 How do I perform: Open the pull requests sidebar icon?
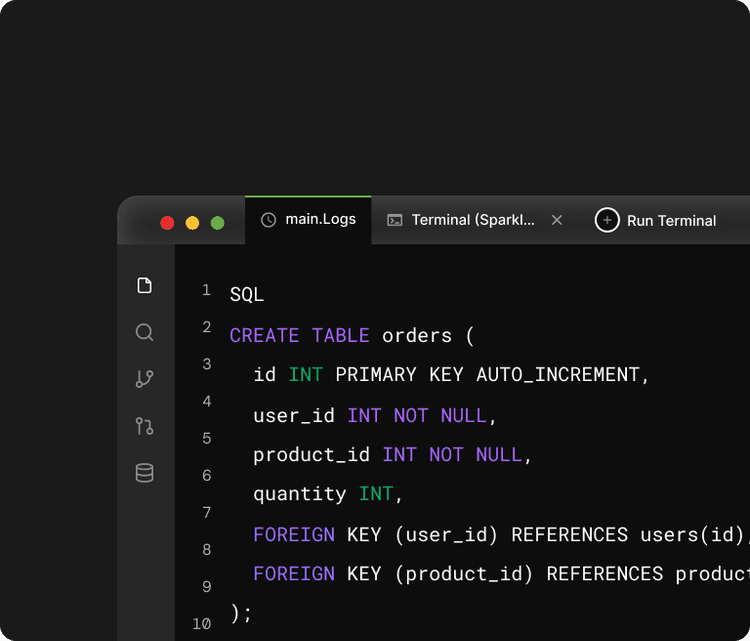click(144, 426)
